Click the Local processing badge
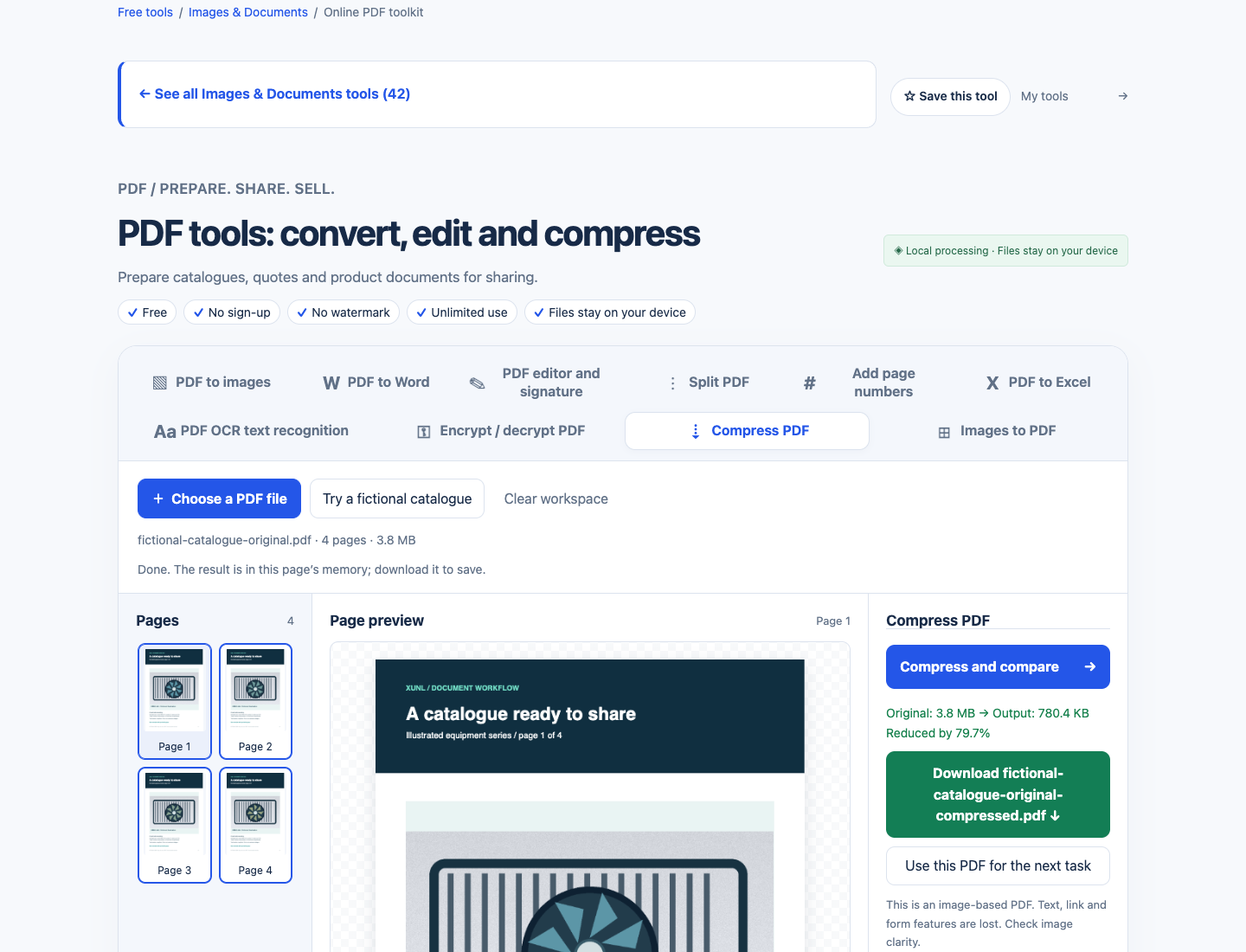Viewport: 1246px width, 952px height. 1005,251
